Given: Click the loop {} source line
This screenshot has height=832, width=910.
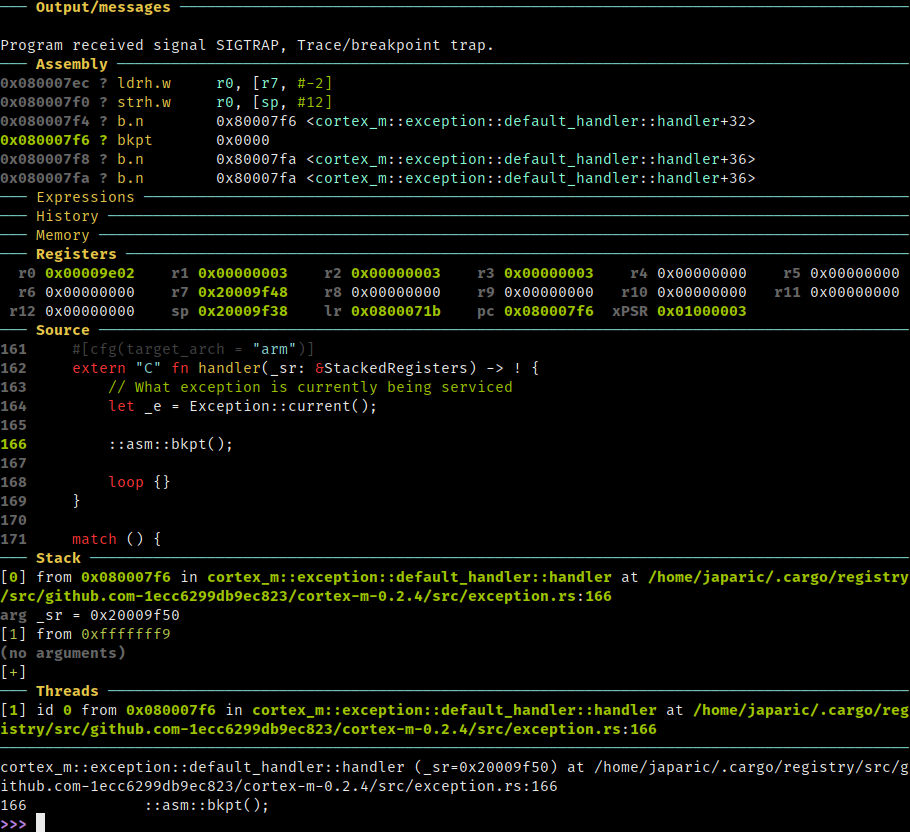Looking at the screenshot, I should (139, 482).
